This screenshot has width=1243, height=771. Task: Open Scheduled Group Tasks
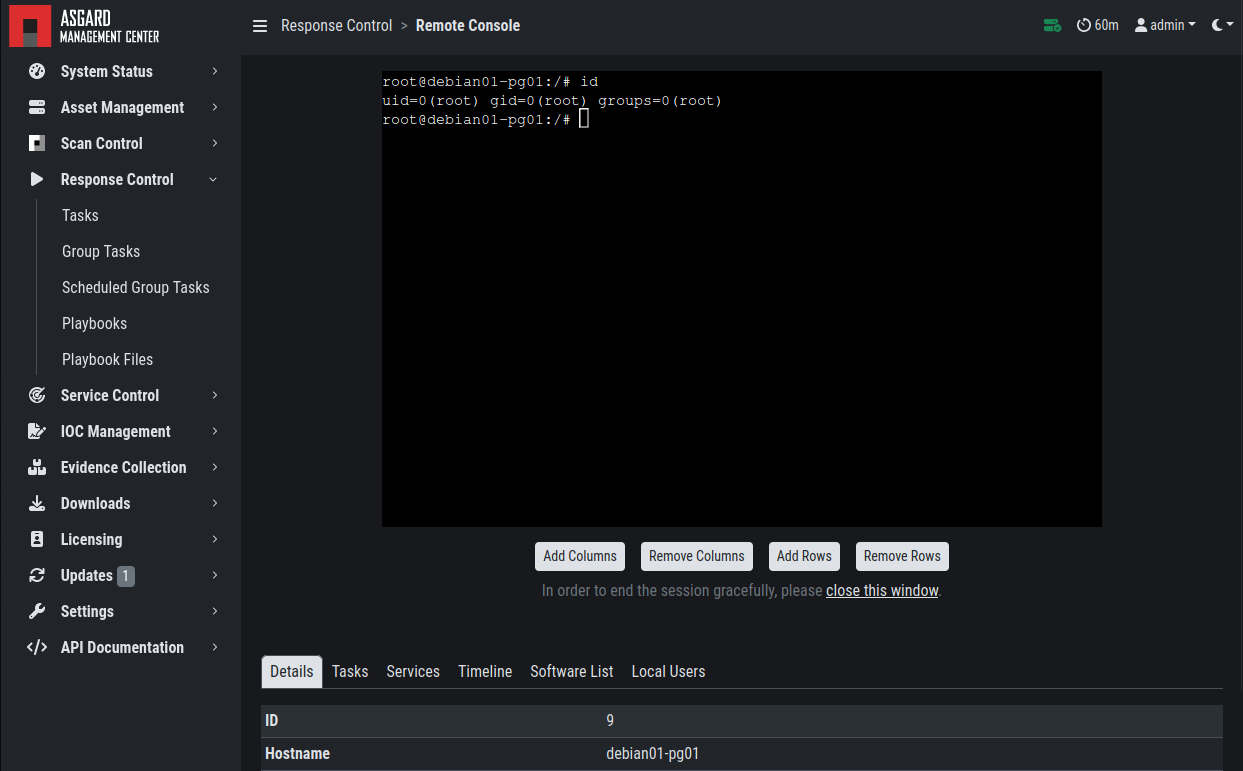coord(136,287)
